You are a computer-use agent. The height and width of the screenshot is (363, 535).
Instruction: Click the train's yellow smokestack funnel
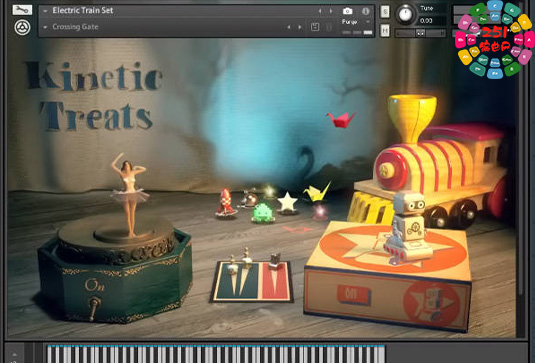[412, 118]
